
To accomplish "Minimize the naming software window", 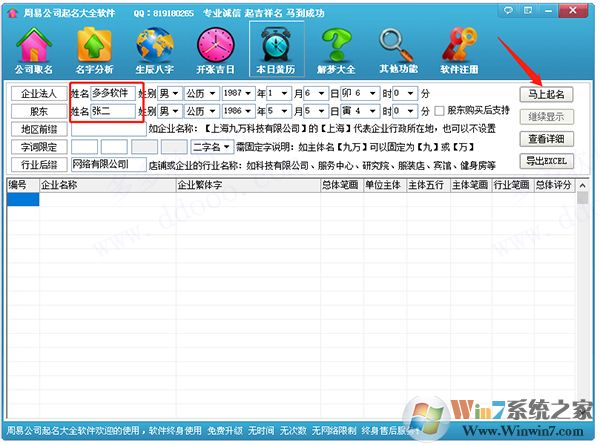I will [x=548, y=11].
